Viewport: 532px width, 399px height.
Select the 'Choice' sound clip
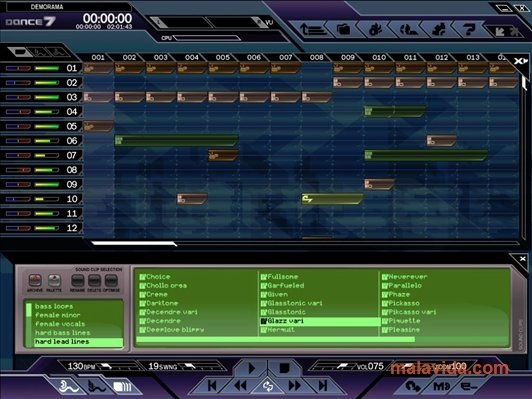pos(155,277)
